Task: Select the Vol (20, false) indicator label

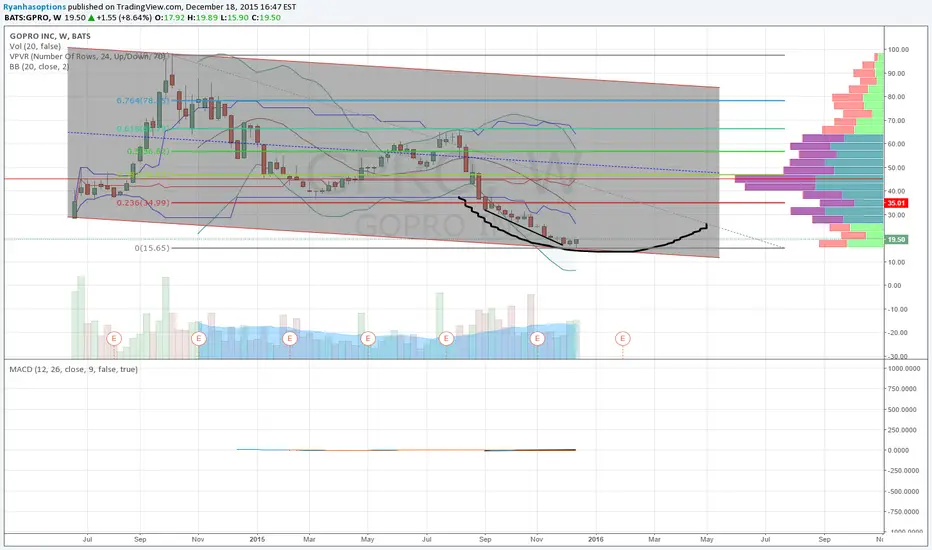Action: coord(34,46)
